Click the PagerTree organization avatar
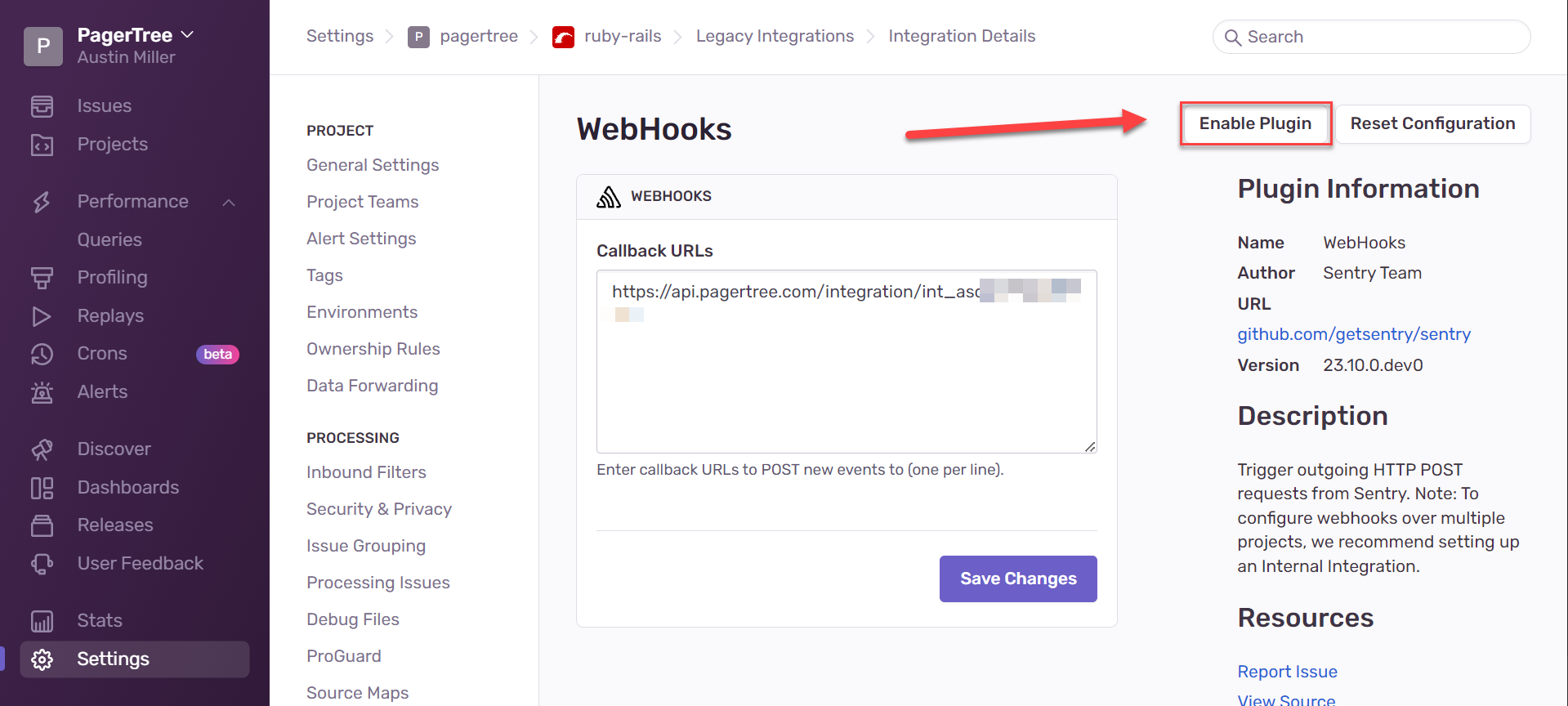The image size is (1568, 706). pos(43,46)
